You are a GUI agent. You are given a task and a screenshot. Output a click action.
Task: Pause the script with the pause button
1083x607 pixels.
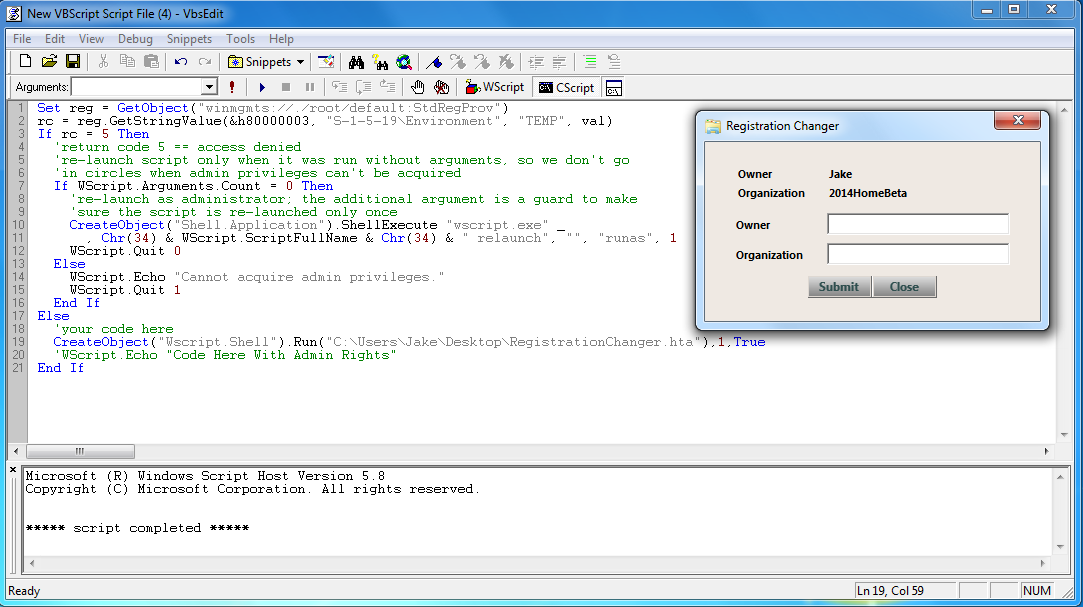pyautogui.click(x=310, y=88)
